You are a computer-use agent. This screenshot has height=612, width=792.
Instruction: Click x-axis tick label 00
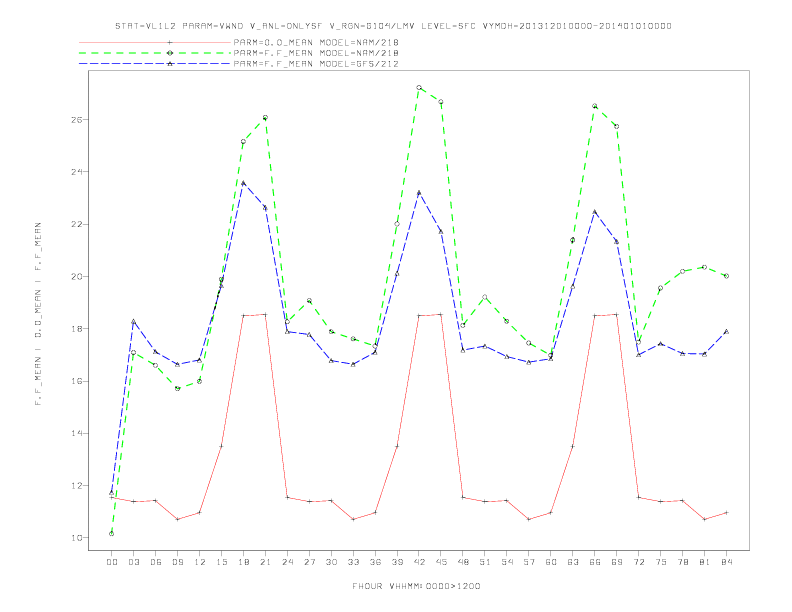[x=112, y=562]
